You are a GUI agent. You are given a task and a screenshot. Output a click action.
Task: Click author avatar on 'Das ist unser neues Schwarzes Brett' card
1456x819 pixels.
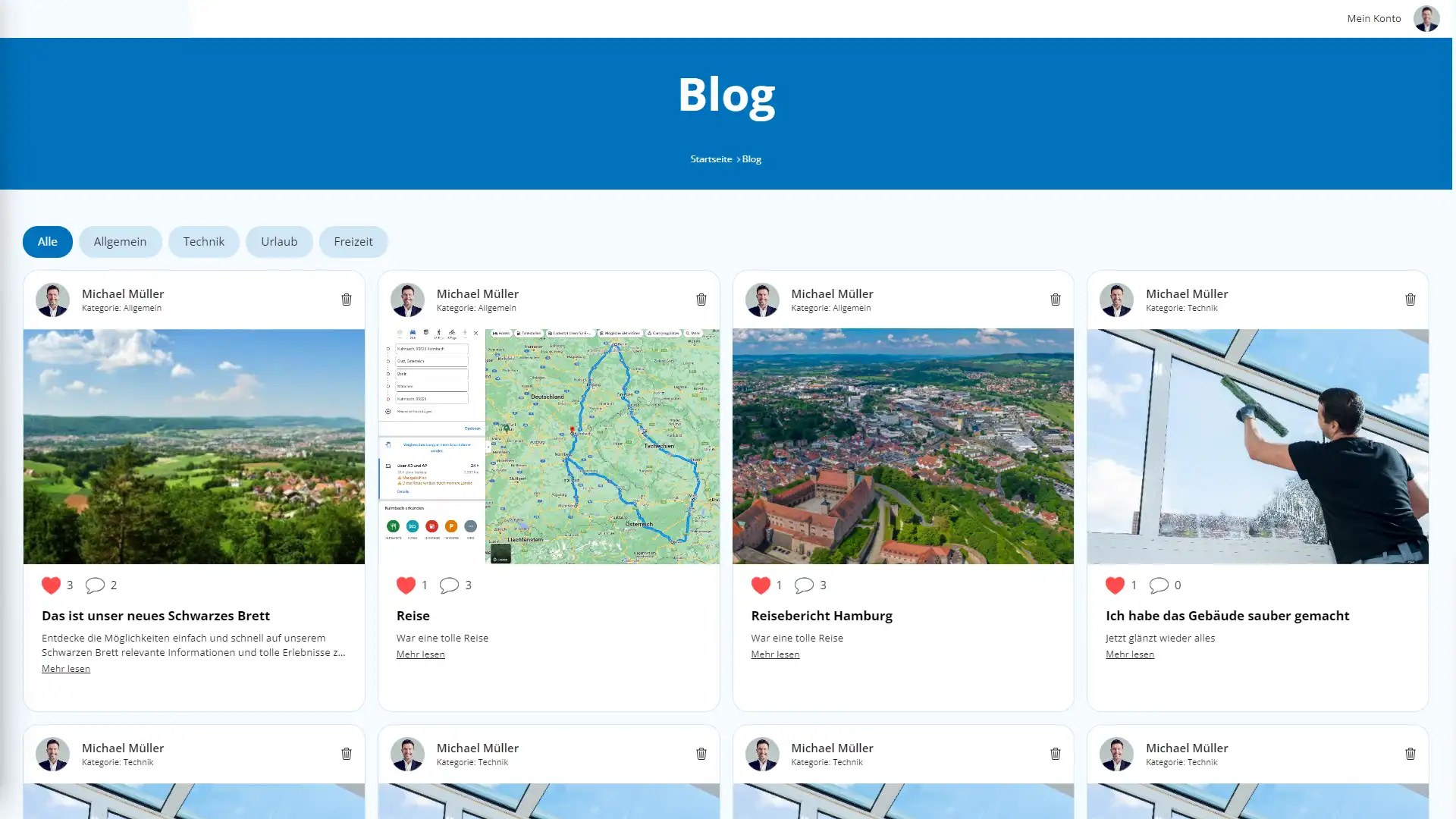tap(52, 300)
